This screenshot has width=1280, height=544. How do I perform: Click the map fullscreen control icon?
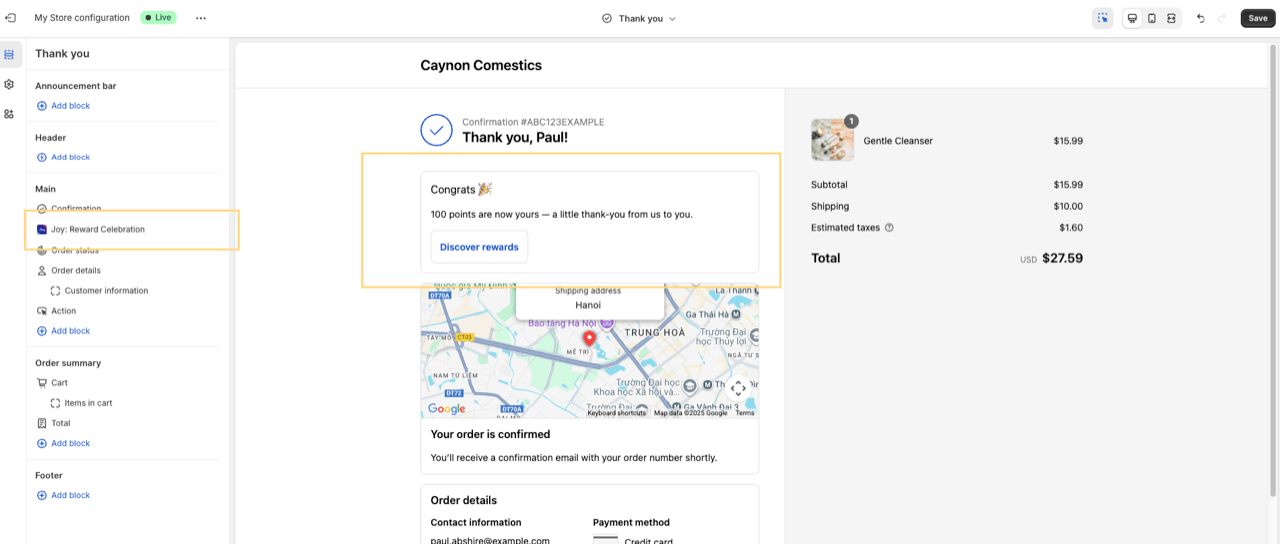tap(738, 388)
